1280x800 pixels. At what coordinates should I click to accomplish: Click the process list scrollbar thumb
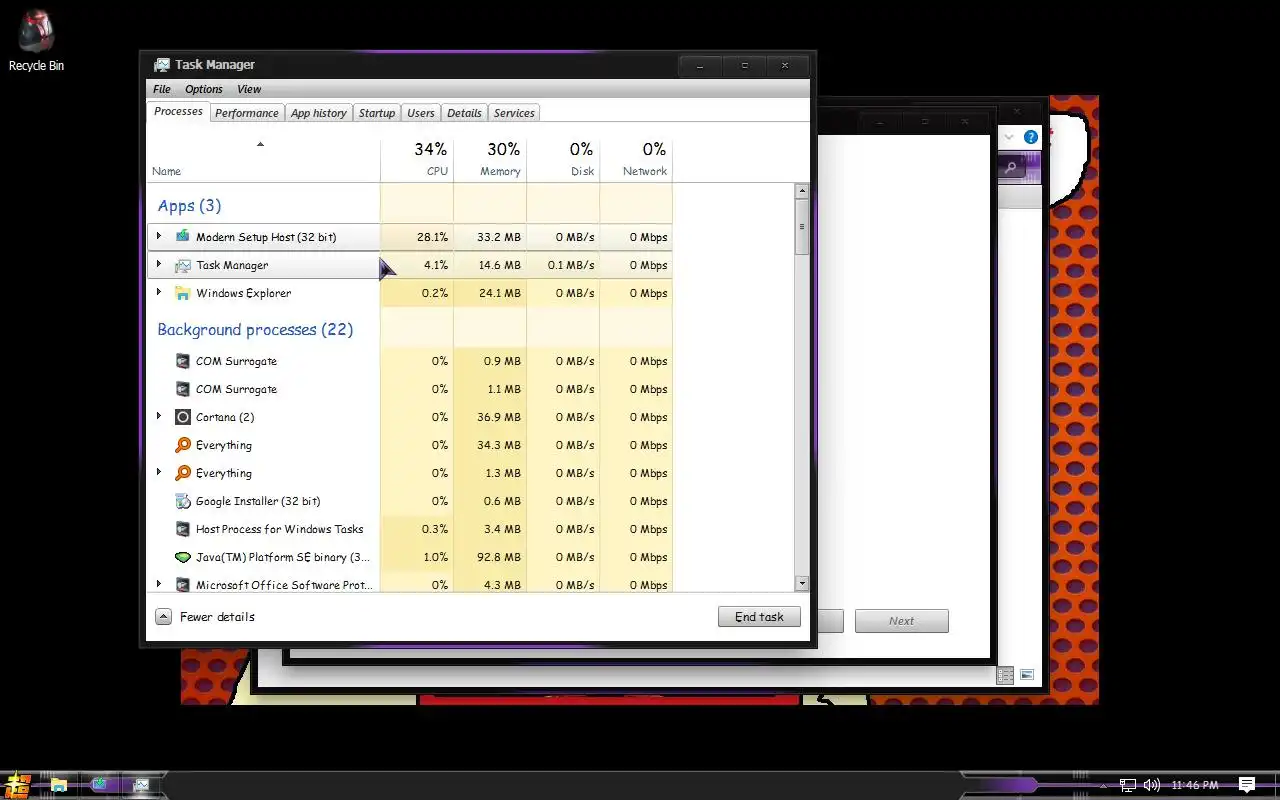(802, 226)
